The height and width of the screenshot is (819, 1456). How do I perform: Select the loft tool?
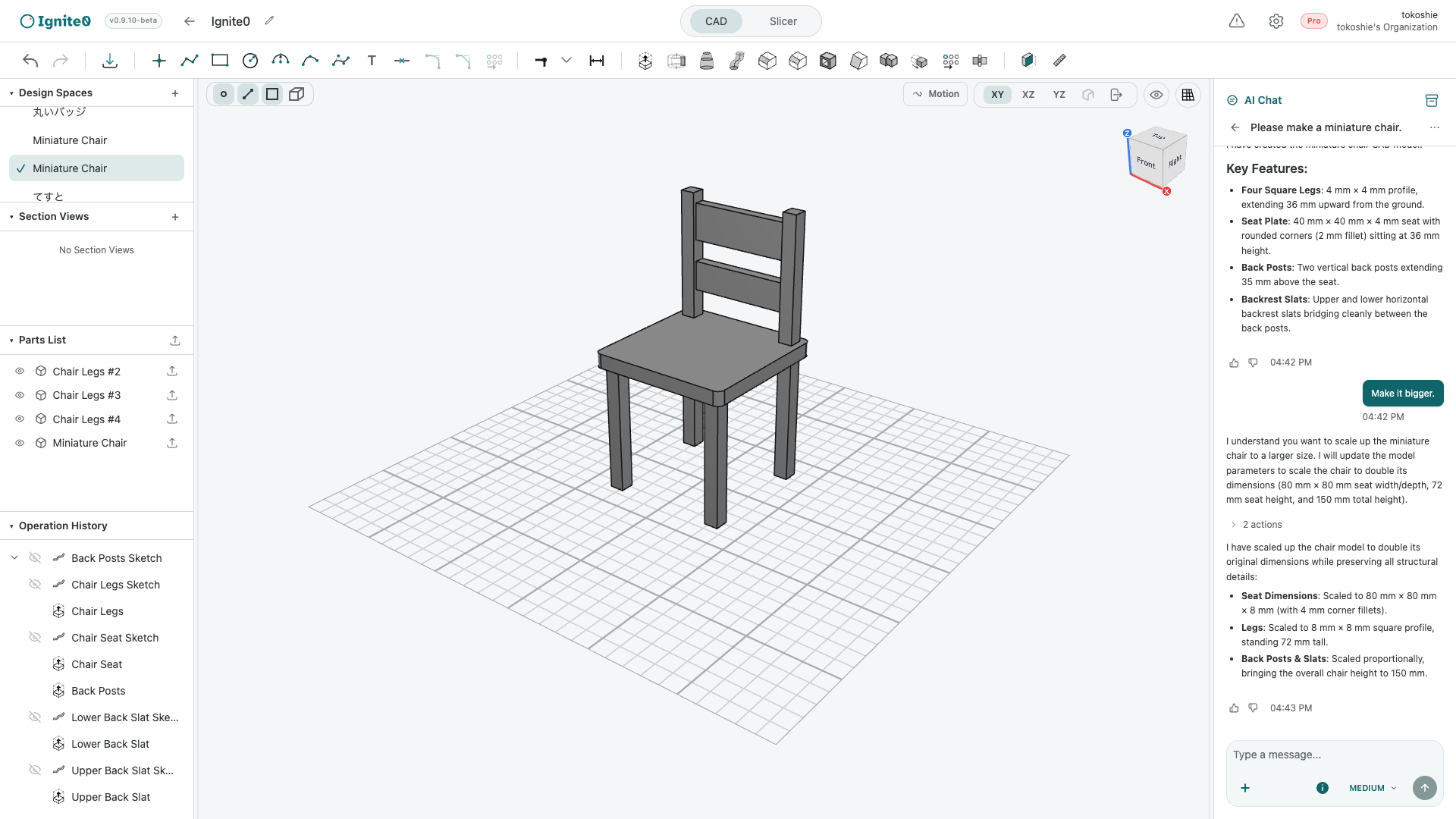[707, 61]
